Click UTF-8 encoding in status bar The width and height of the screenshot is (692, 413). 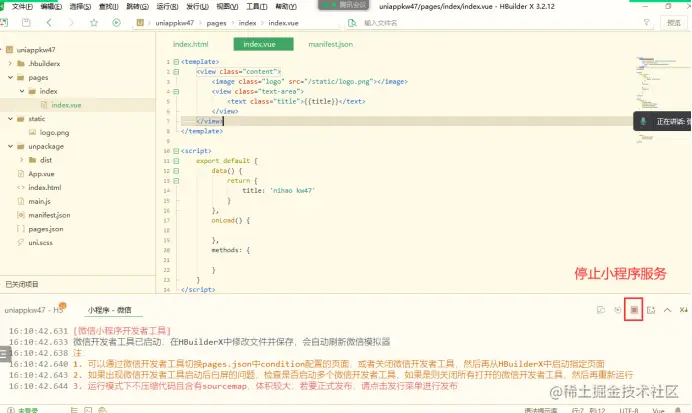click(628, 410)
